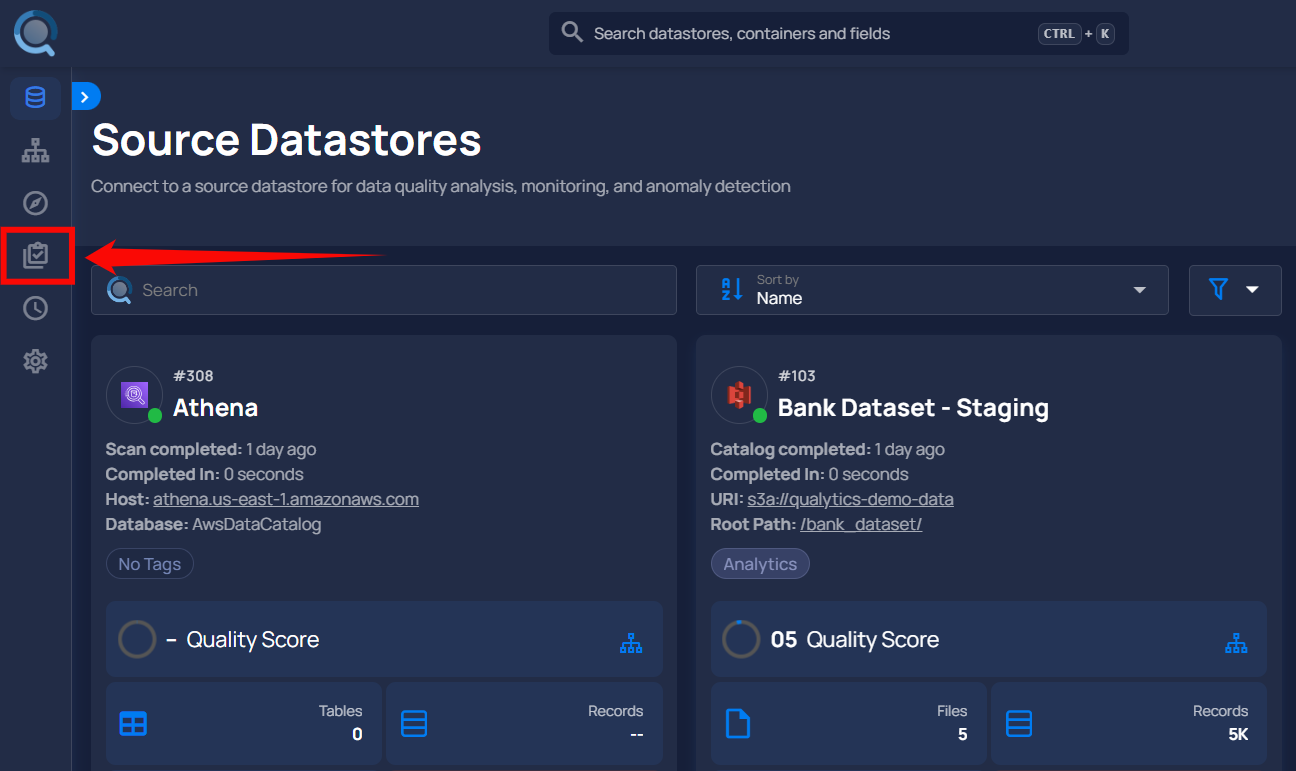This screenshot has height=771, width=1296.
Task: Click the "Scan completed: 1 day ago" text
Action: [x=211, y=449]
